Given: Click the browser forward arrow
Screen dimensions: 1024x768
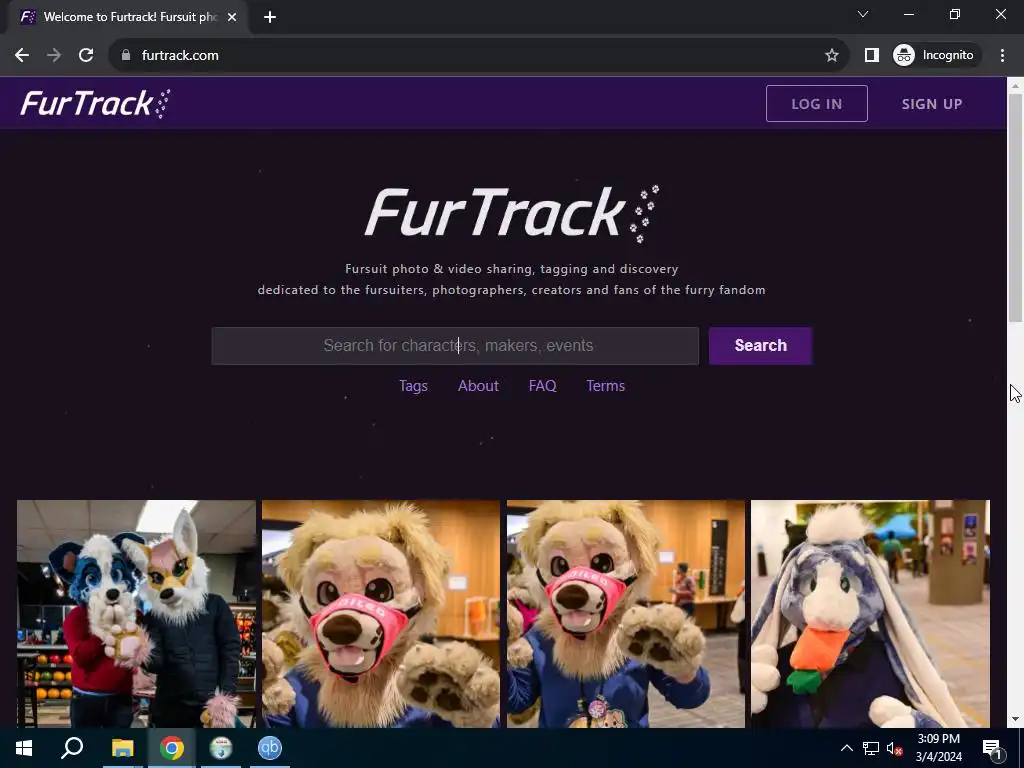Looking at the screenshot, I should point(54,56).
